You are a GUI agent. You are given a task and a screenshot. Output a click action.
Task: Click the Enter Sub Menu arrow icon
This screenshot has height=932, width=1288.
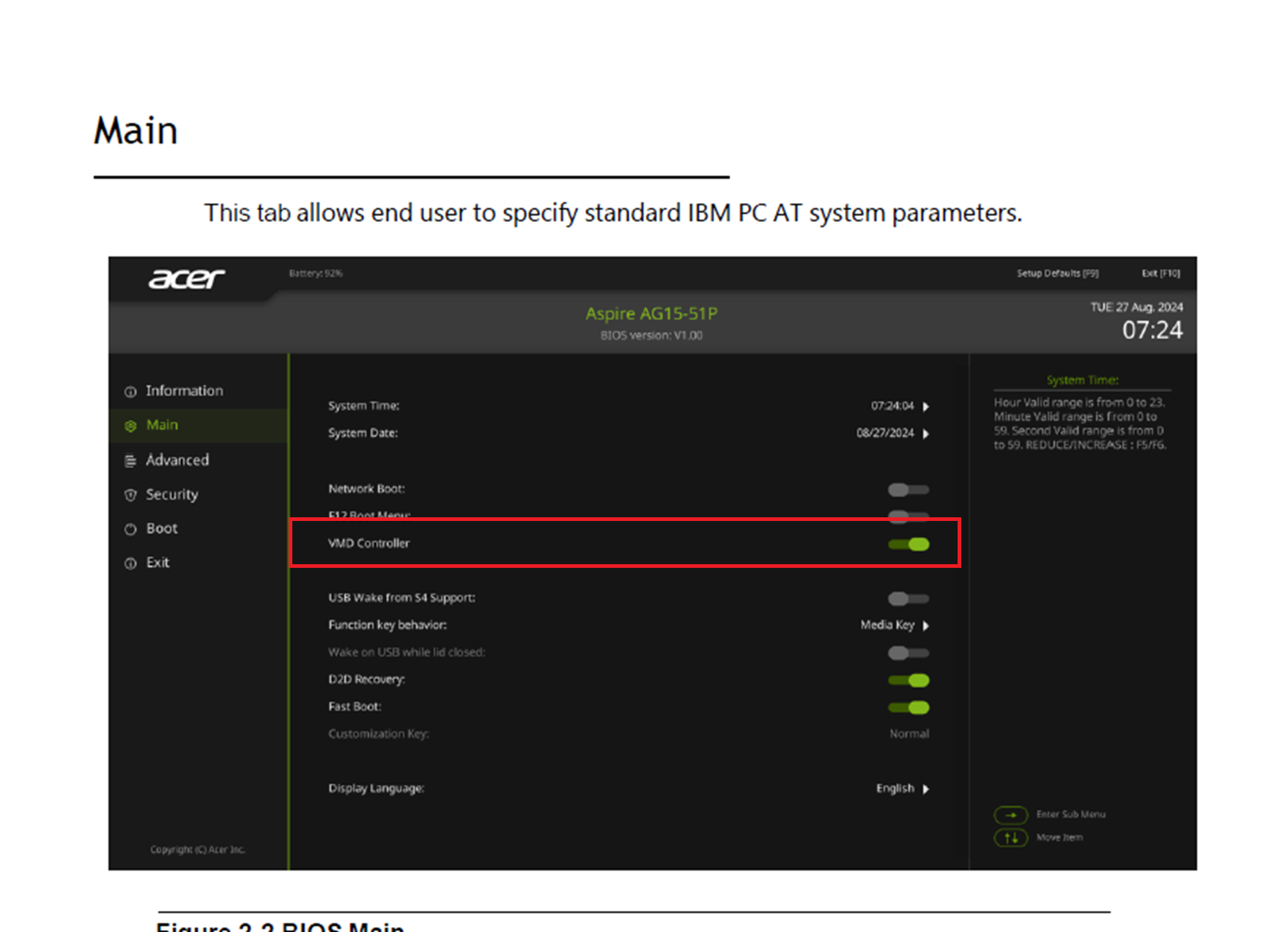coord(1010,815)
